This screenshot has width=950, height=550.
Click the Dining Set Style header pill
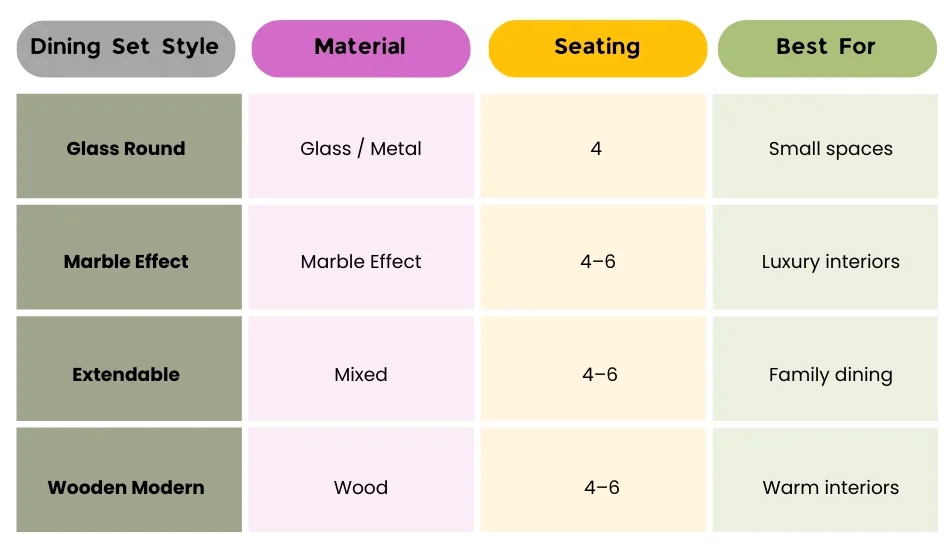[125, 47]
